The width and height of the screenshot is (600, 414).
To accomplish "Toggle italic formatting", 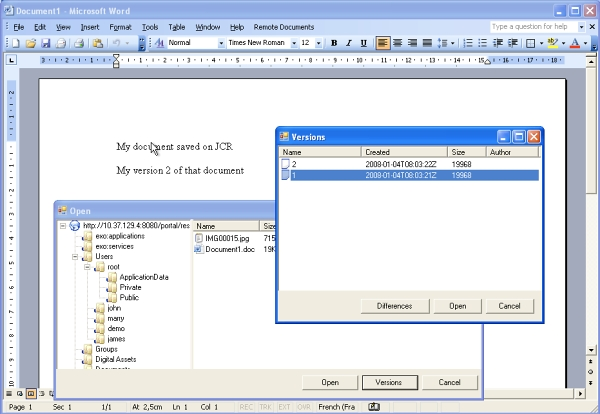I will point(349,43).
